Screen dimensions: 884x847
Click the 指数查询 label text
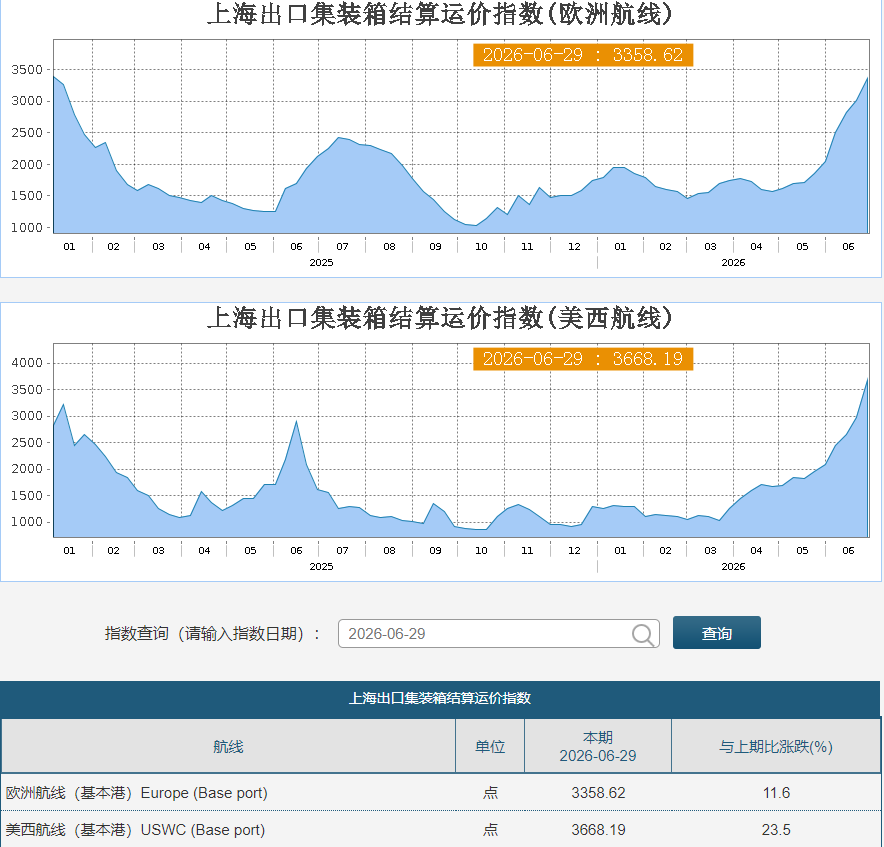[212, 634]
